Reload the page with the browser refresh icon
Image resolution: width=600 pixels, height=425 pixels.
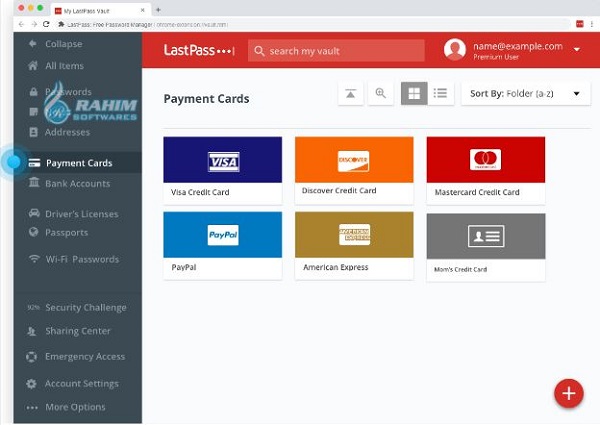click(46, 24)
